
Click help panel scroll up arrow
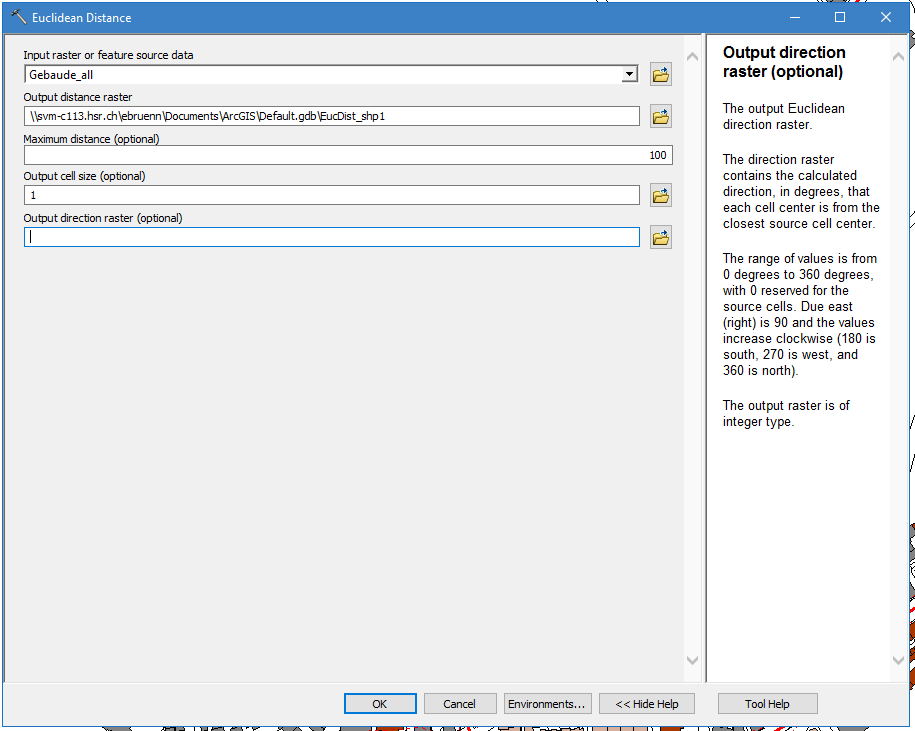click(898, 56)
